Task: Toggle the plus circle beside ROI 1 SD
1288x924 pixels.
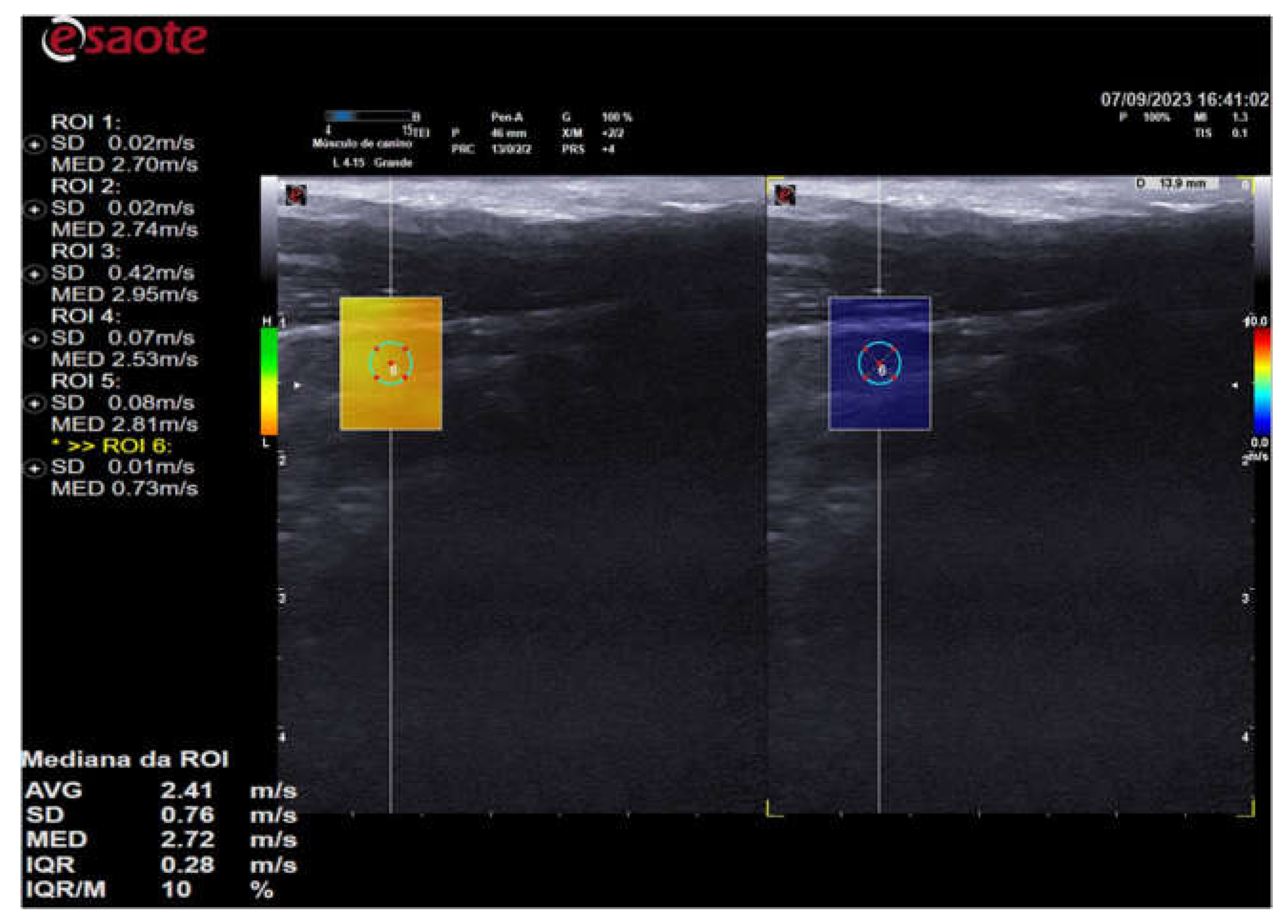Action: (x=34, y=145)
